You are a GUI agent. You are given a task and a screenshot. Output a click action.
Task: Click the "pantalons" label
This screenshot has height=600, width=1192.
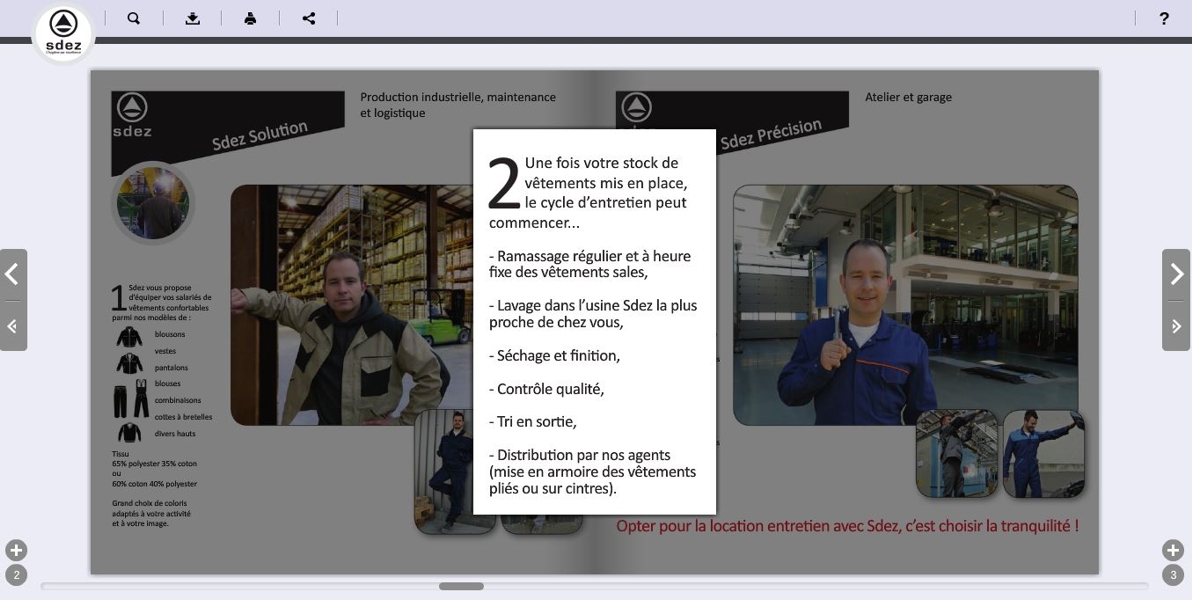pos(172,367)
